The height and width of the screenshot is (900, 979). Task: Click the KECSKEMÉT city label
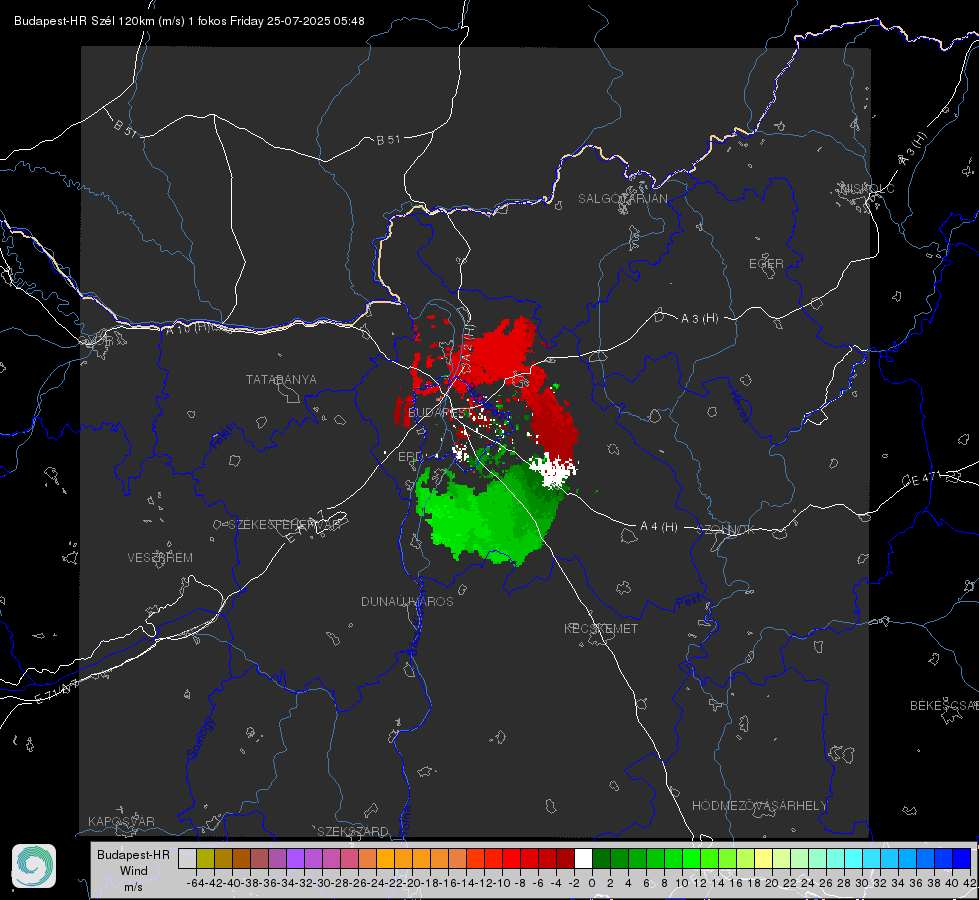(x=601, y=629)
